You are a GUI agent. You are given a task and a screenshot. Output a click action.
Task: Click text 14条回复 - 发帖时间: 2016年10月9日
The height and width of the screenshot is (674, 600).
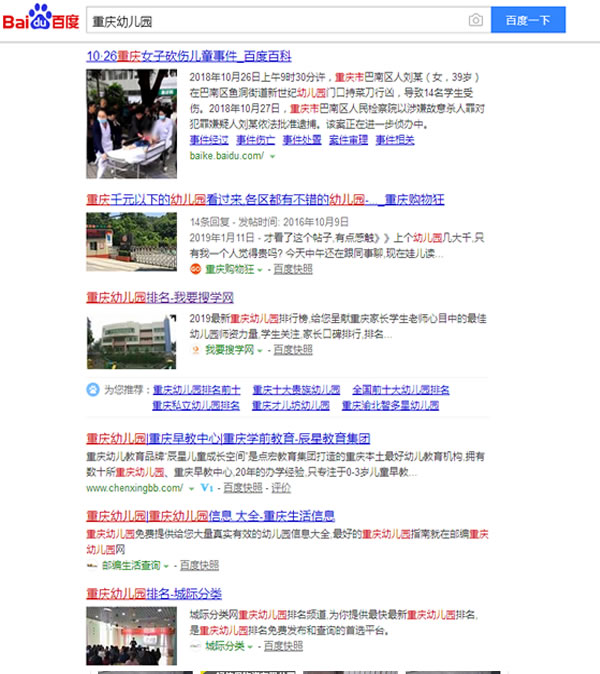[269, 222]
